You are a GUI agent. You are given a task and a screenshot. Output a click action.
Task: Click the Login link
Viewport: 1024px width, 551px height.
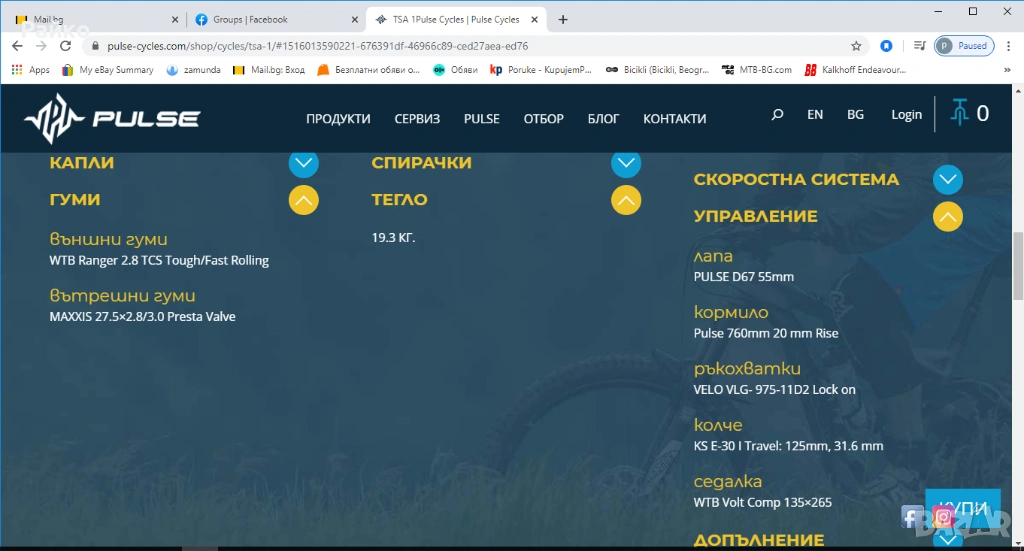906,114
